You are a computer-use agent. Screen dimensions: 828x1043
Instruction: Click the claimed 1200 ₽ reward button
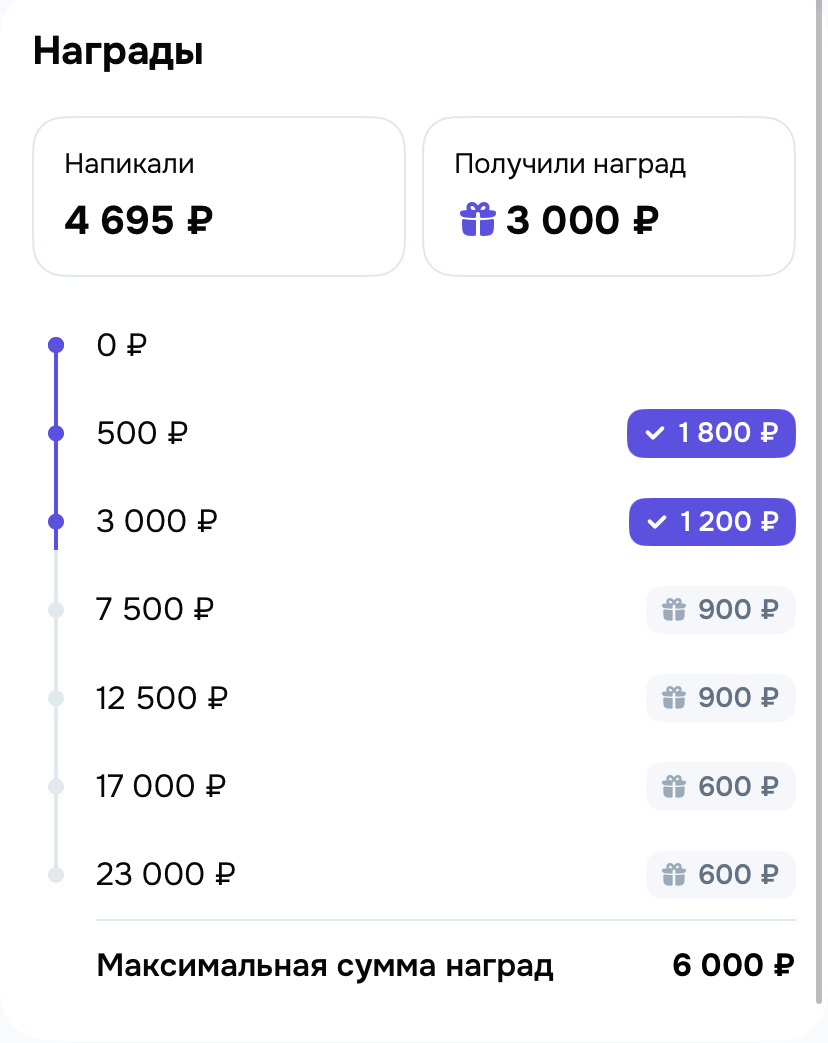pyautogui.click(x=711, y=521)
